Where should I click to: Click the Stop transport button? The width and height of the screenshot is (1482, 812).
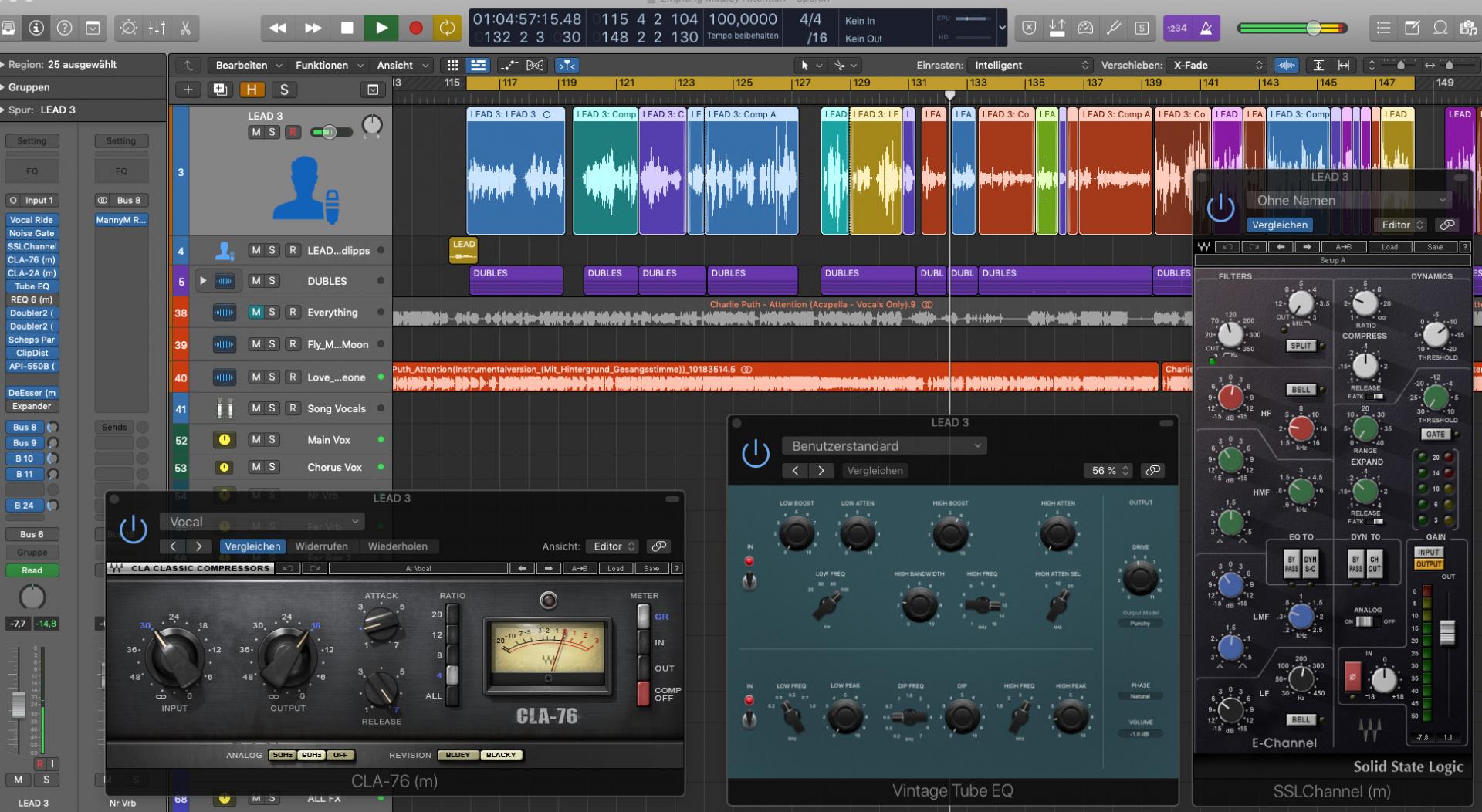pyautogui.click(x=347, y=28)
